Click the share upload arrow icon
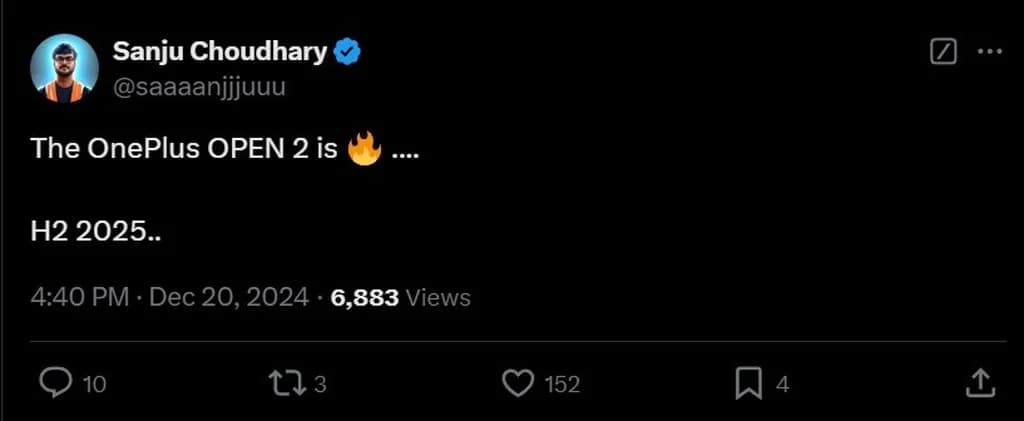 980,382
